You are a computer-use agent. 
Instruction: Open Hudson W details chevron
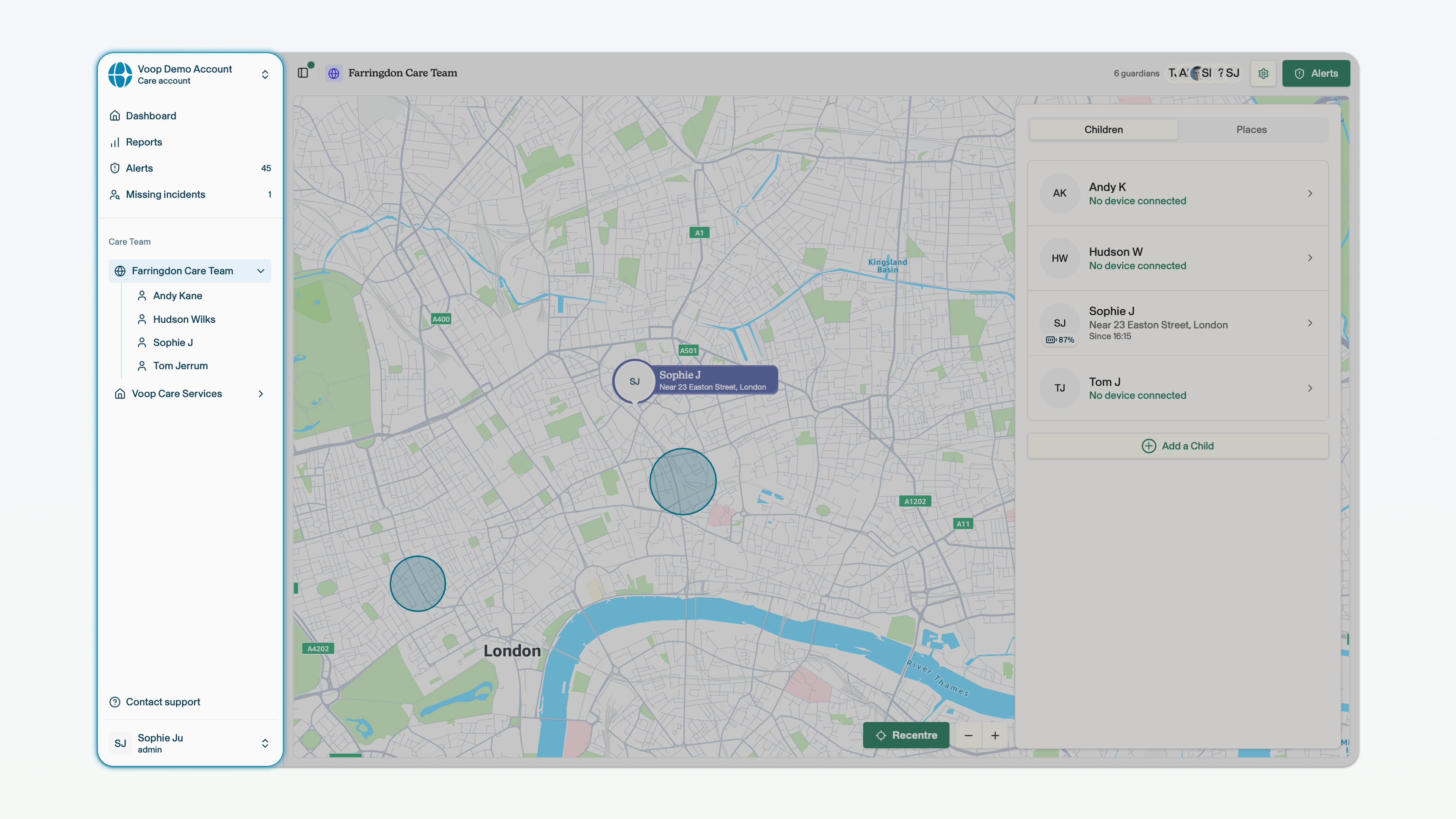point(1310,258)
